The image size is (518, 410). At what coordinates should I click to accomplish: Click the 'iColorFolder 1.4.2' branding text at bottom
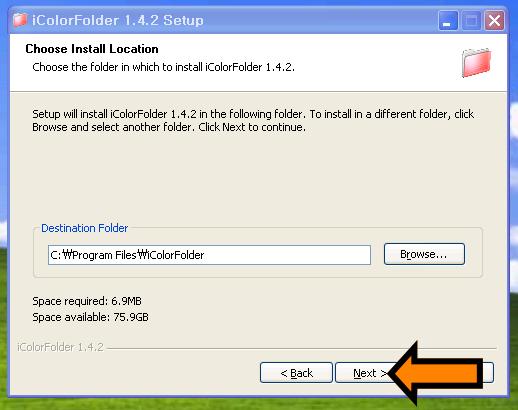coord(60,347)
